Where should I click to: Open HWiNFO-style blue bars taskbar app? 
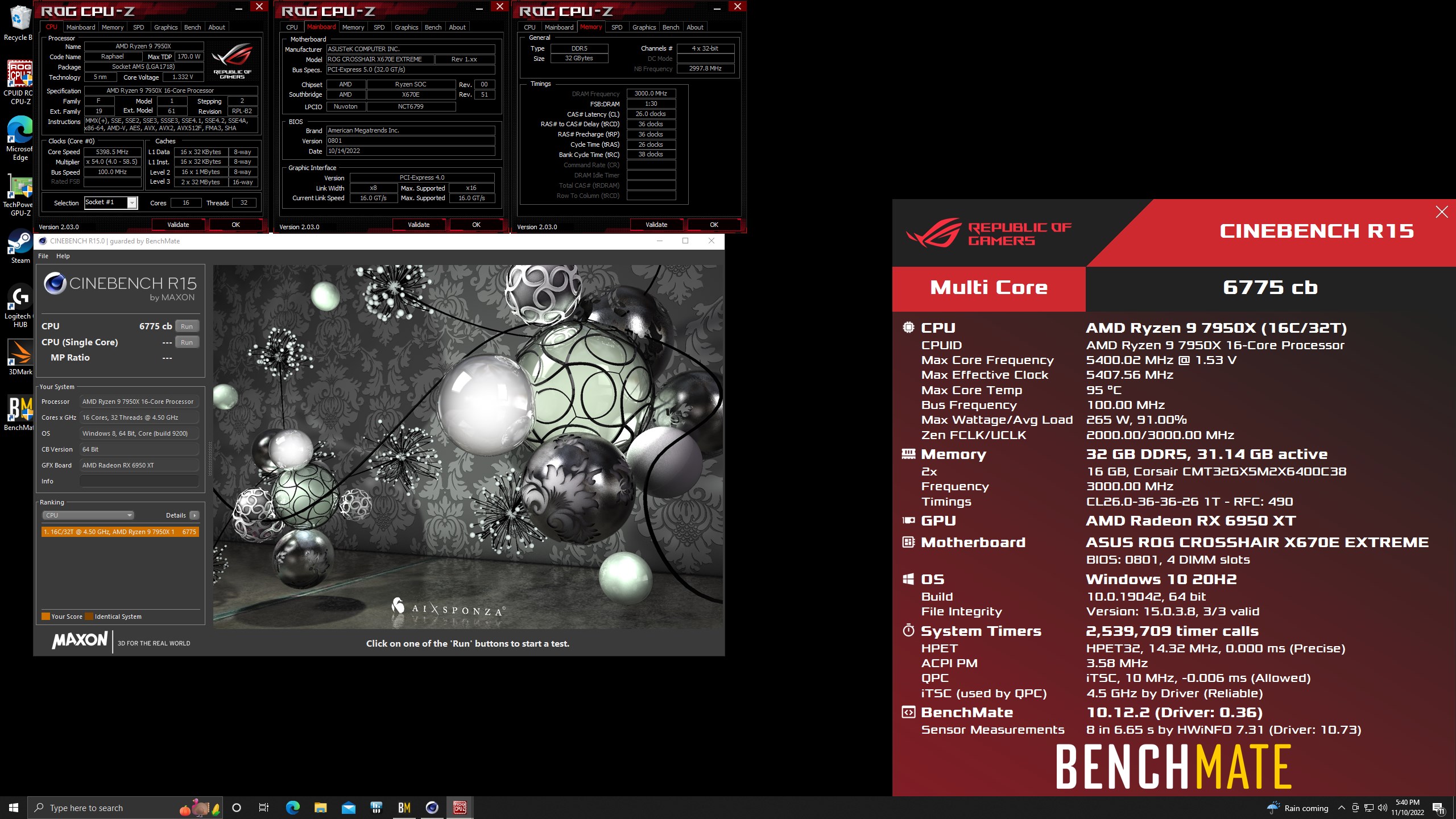[x=376, y=808]
